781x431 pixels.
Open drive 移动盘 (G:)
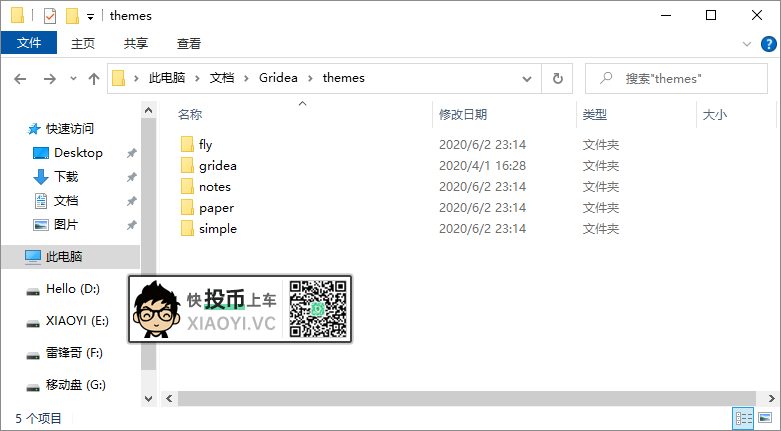76,385
